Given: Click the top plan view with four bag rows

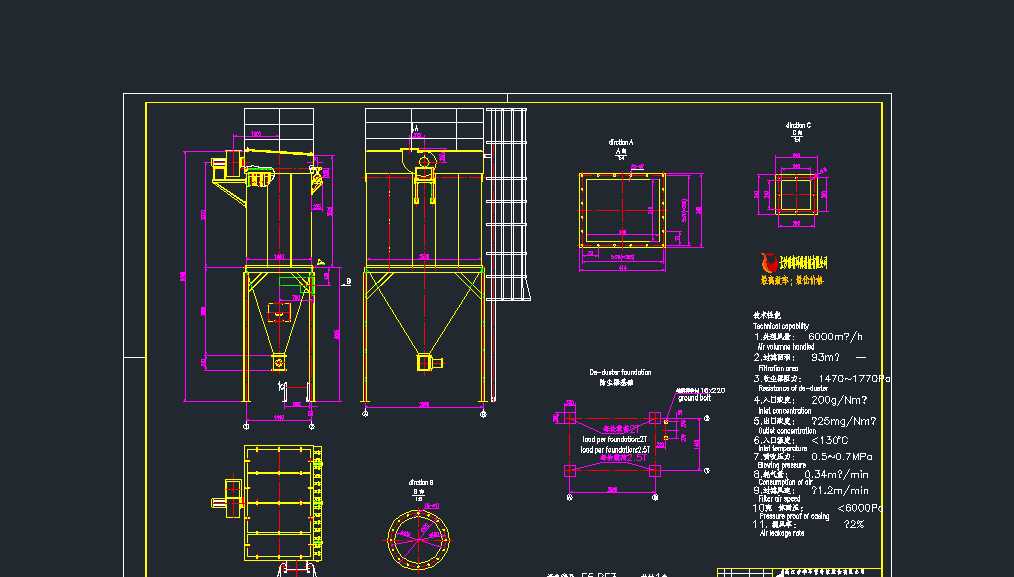Looking at the screenshot, I should coord(283,503).
